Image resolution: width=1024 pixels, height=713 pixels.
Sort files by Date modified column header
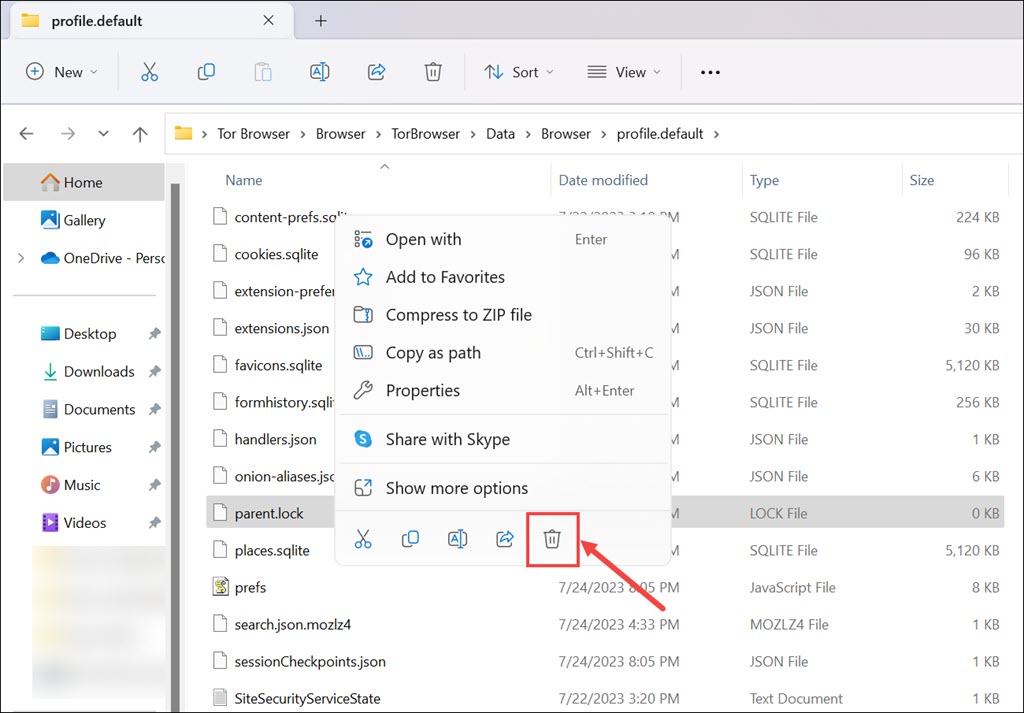[603, 181]
